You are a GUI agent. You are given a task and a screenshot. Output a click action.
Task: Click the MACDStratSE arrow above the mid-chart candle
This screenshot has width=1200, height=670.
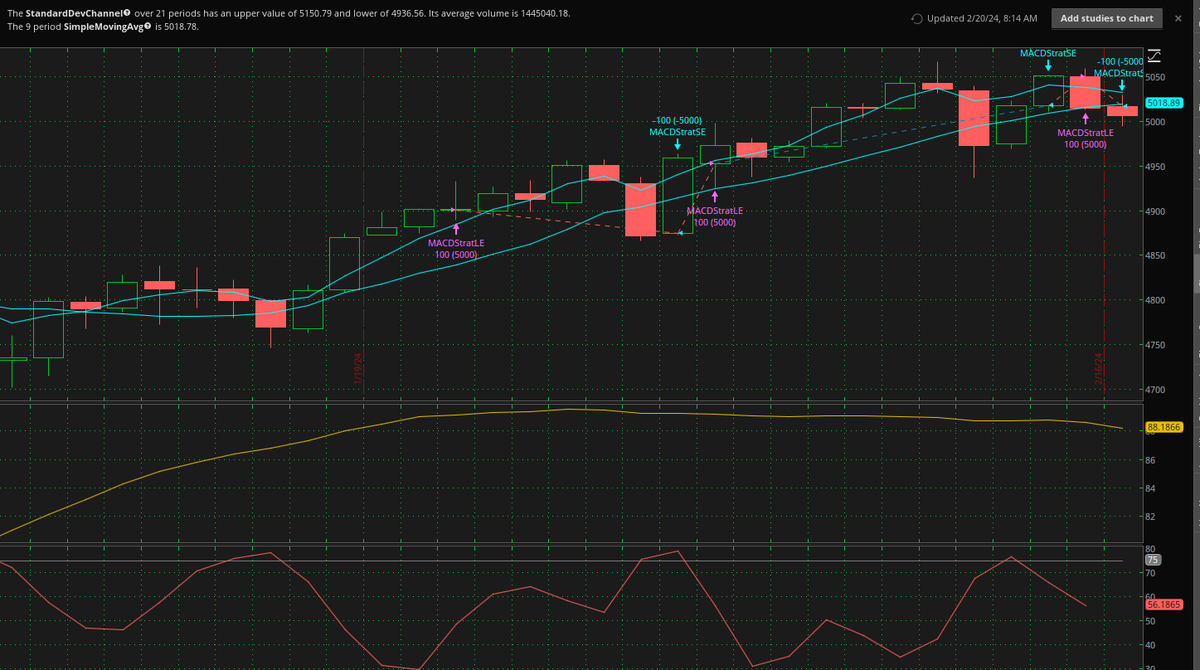coord(677,146)
